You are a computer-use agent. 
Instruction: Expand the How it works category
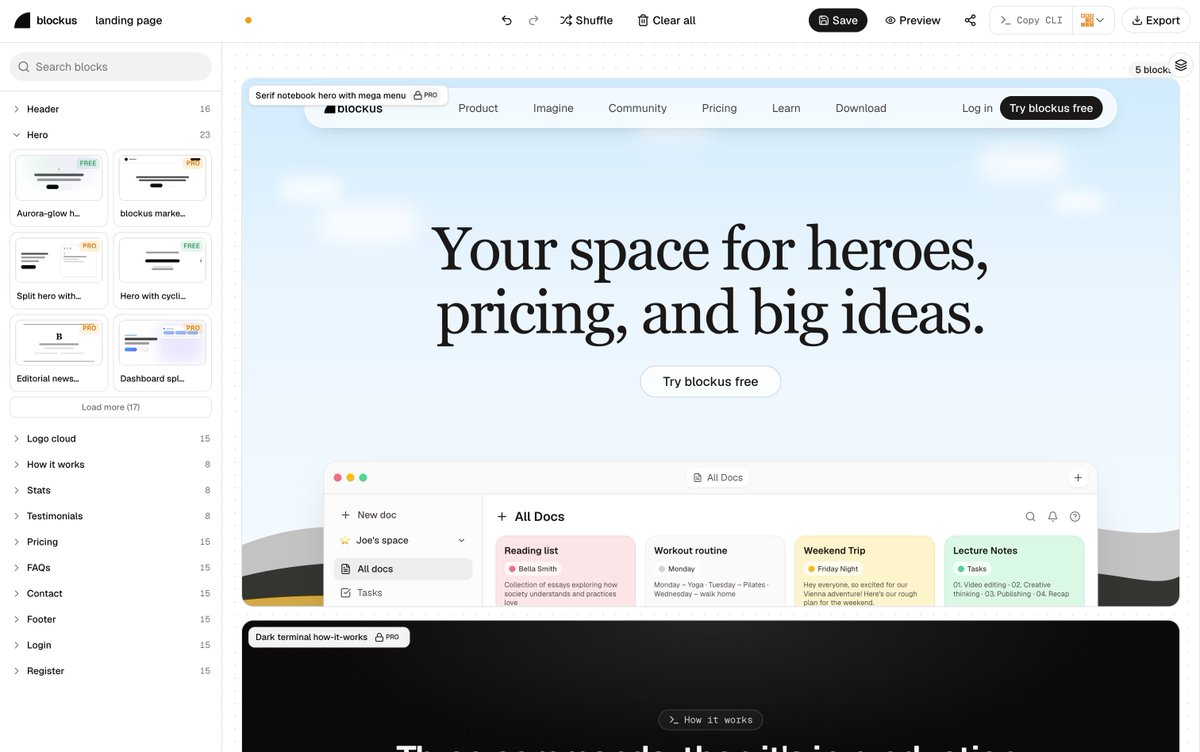coord(110,465)
